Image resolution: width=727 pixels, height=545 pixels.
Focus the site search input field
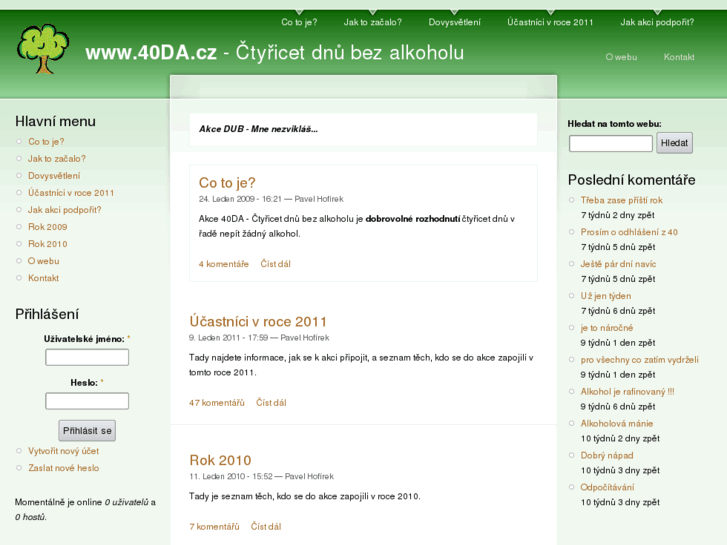tap(611, 143)
